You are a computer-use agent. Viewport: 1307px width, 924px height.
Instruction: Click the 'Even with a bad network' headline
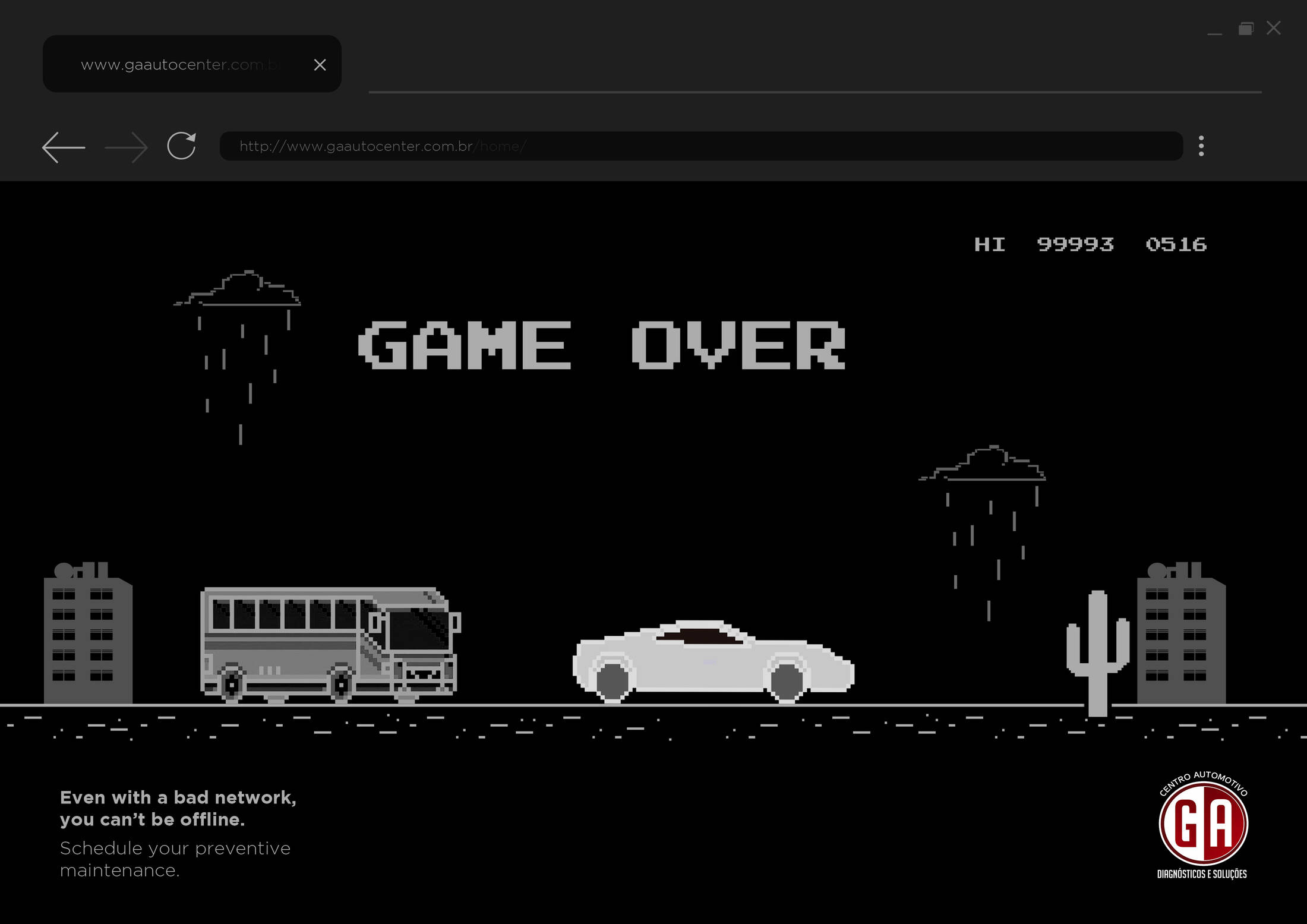pos(178,808)
